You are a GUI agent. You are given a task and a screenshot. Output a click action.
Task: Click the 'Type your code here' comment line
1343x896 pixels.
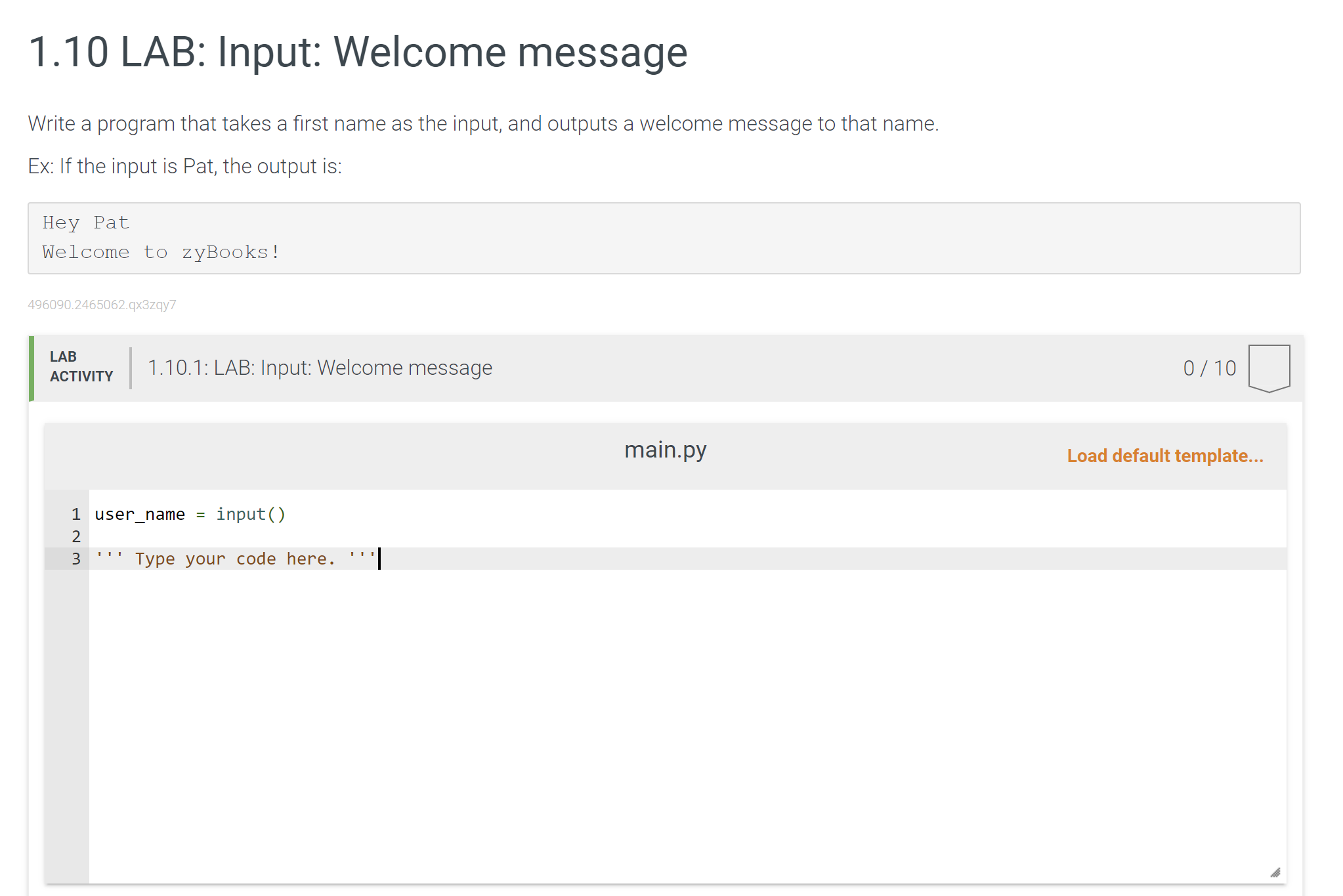pyautogui.click(x=236, y=559)
